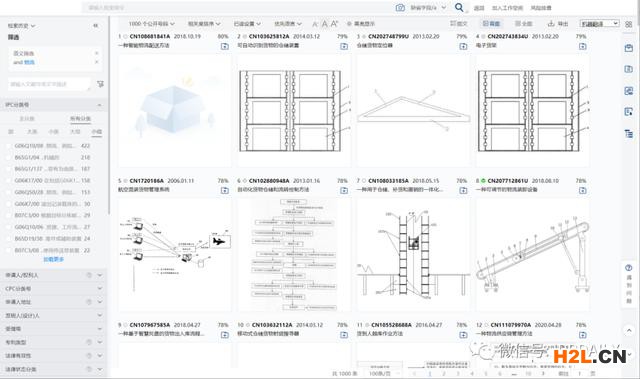Screen dimensions: 640x379
Task: Open the CN207712861U conveyor drawing thumbnail
Action: tap(532, 255)
